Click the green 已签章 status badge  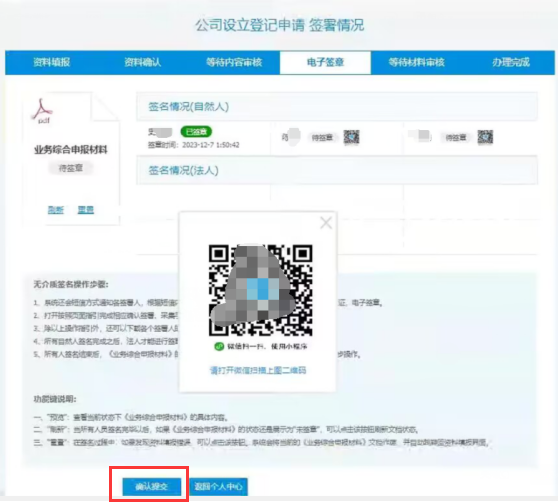[x=196, y=132]
